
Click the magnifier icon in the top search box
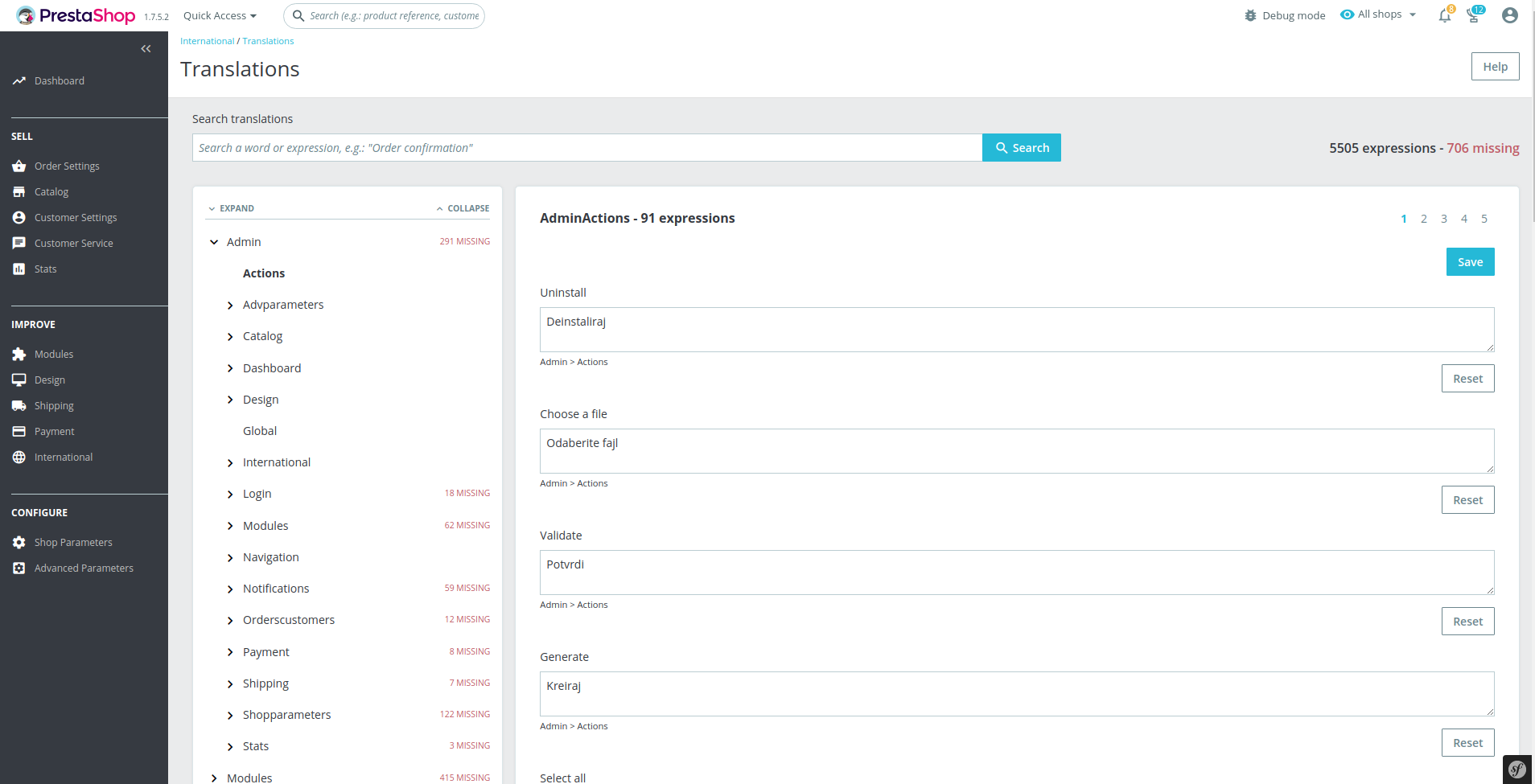298,15
